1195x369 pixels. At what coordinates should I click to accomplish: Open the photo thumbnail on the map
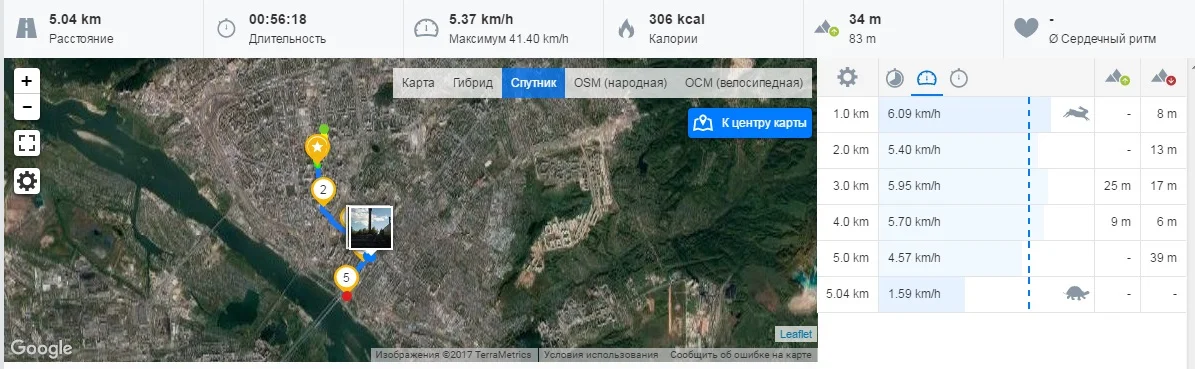click(x=370, y=227)
